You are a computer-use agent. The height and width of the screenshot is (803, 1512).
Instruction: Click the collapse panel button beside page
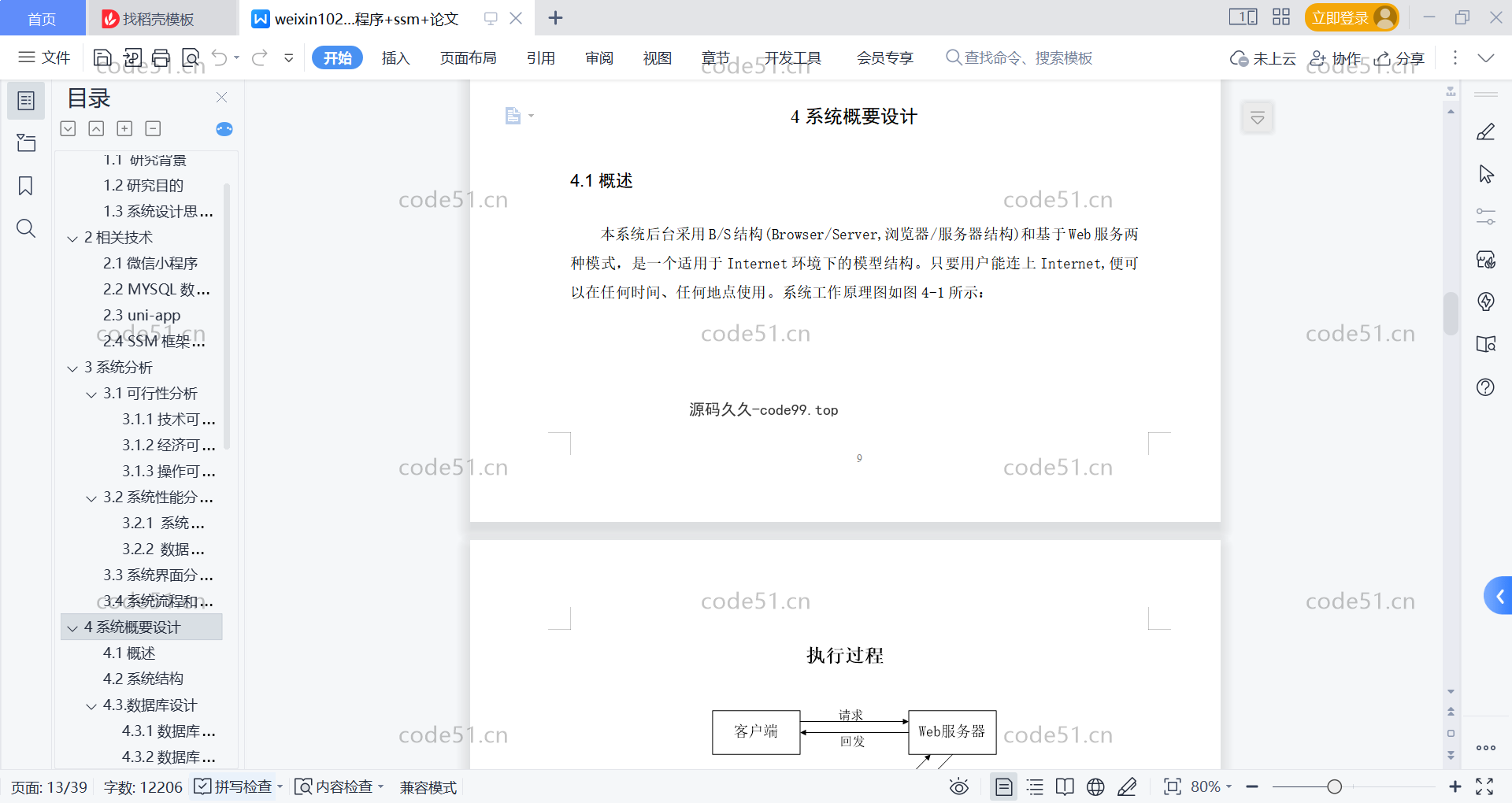coord(1258,118)
